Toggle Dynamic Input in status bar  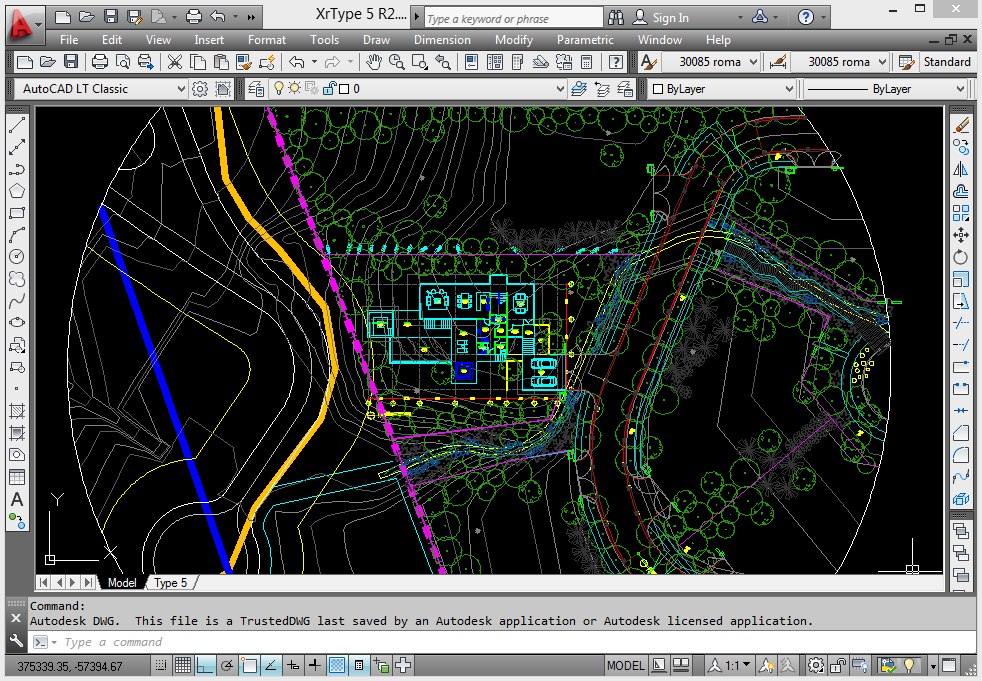[292, 665]
